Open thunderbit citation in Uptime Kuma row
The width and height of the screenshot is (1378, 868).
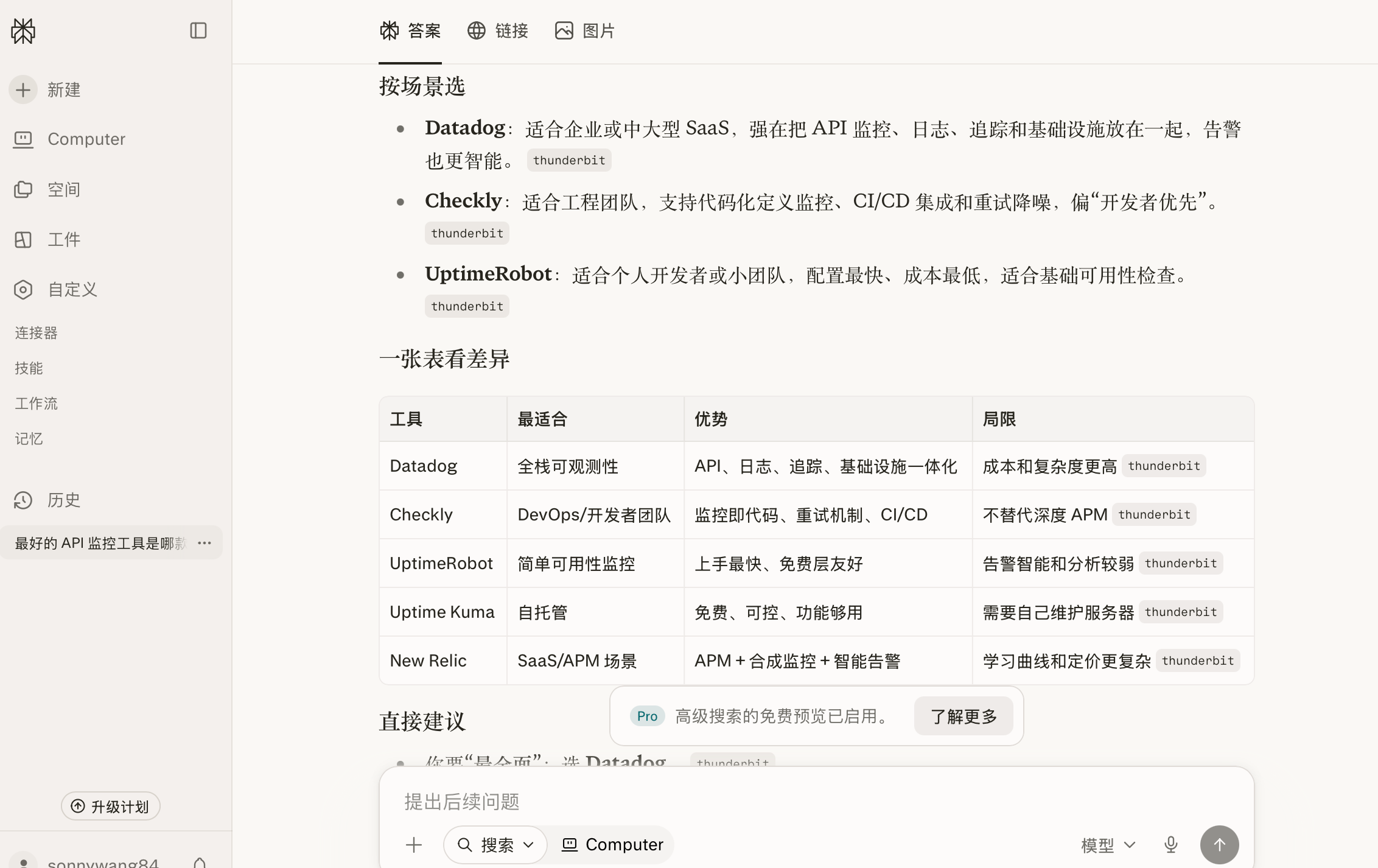1181,612
